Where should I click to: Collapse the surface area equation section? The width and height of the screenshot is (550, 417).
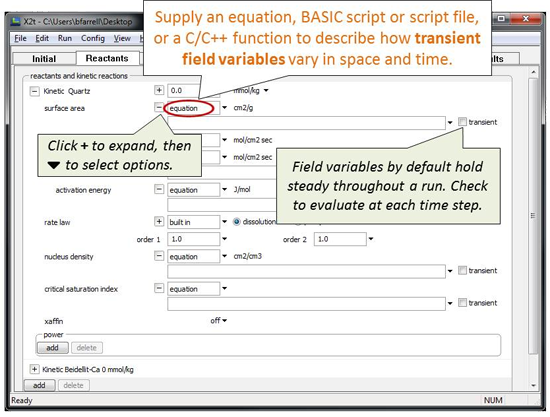159,107
